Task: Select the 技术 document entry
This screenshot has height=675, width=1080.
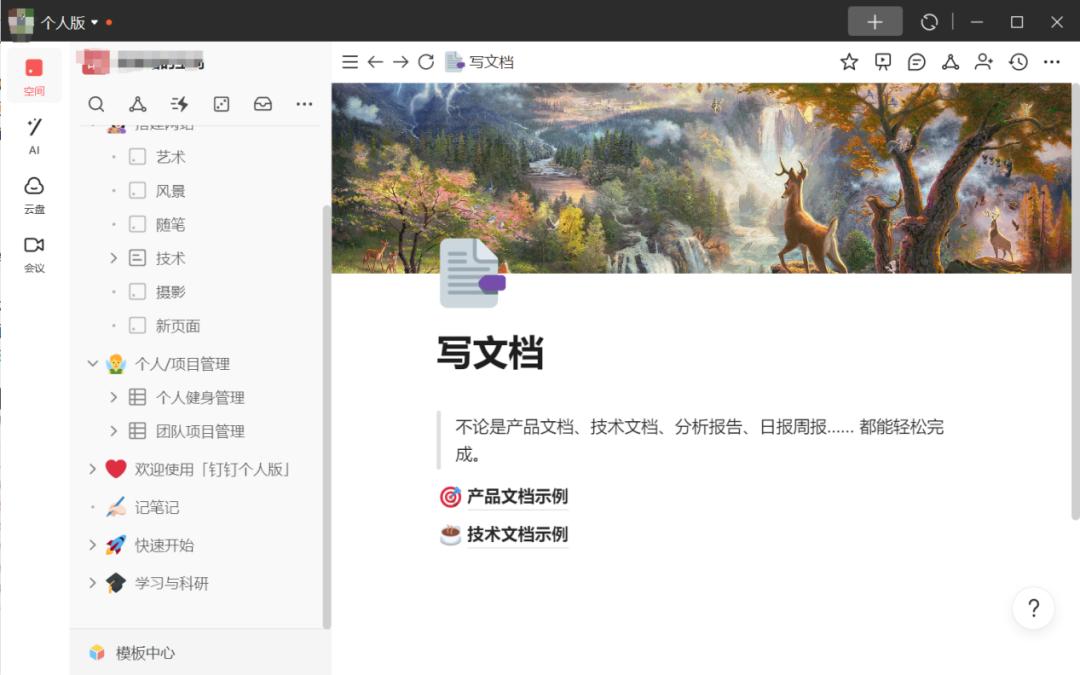Action: click(x=170, y=258)
